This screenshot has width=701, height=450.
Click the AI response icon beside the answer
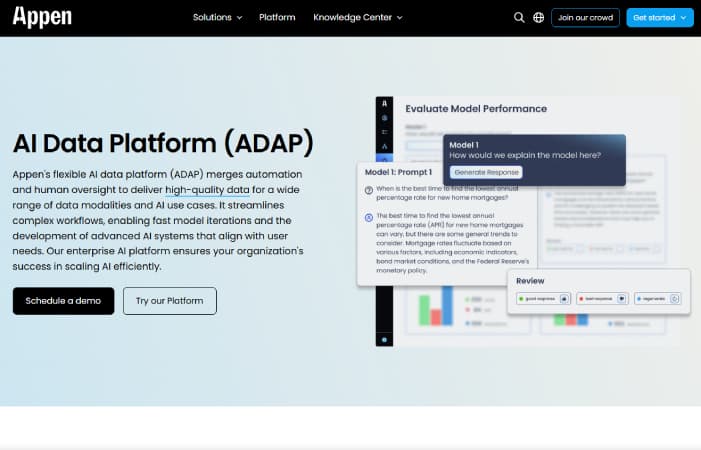[x=369, y=217]
